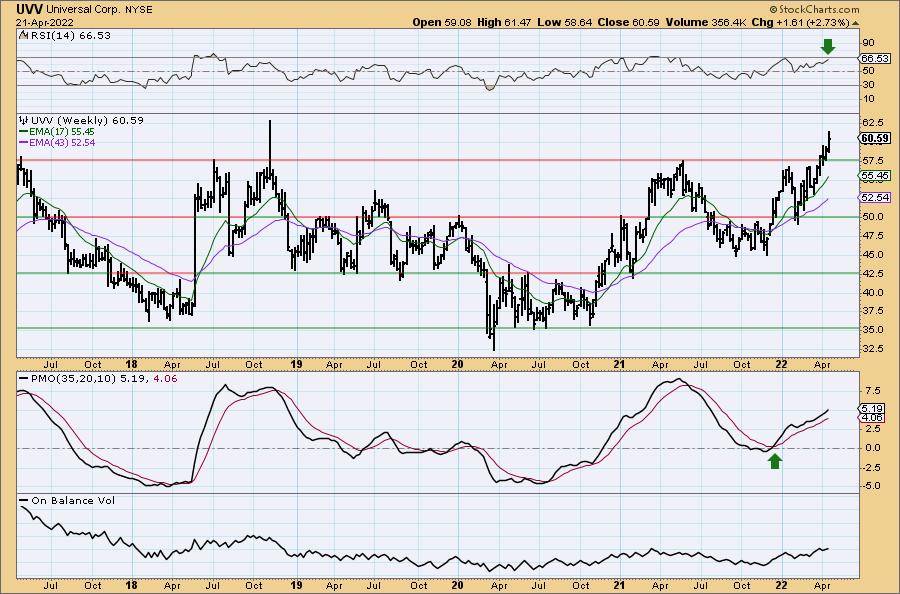
Task: Click the 55.45 EMA value tag
Action: tap(875, 176)
